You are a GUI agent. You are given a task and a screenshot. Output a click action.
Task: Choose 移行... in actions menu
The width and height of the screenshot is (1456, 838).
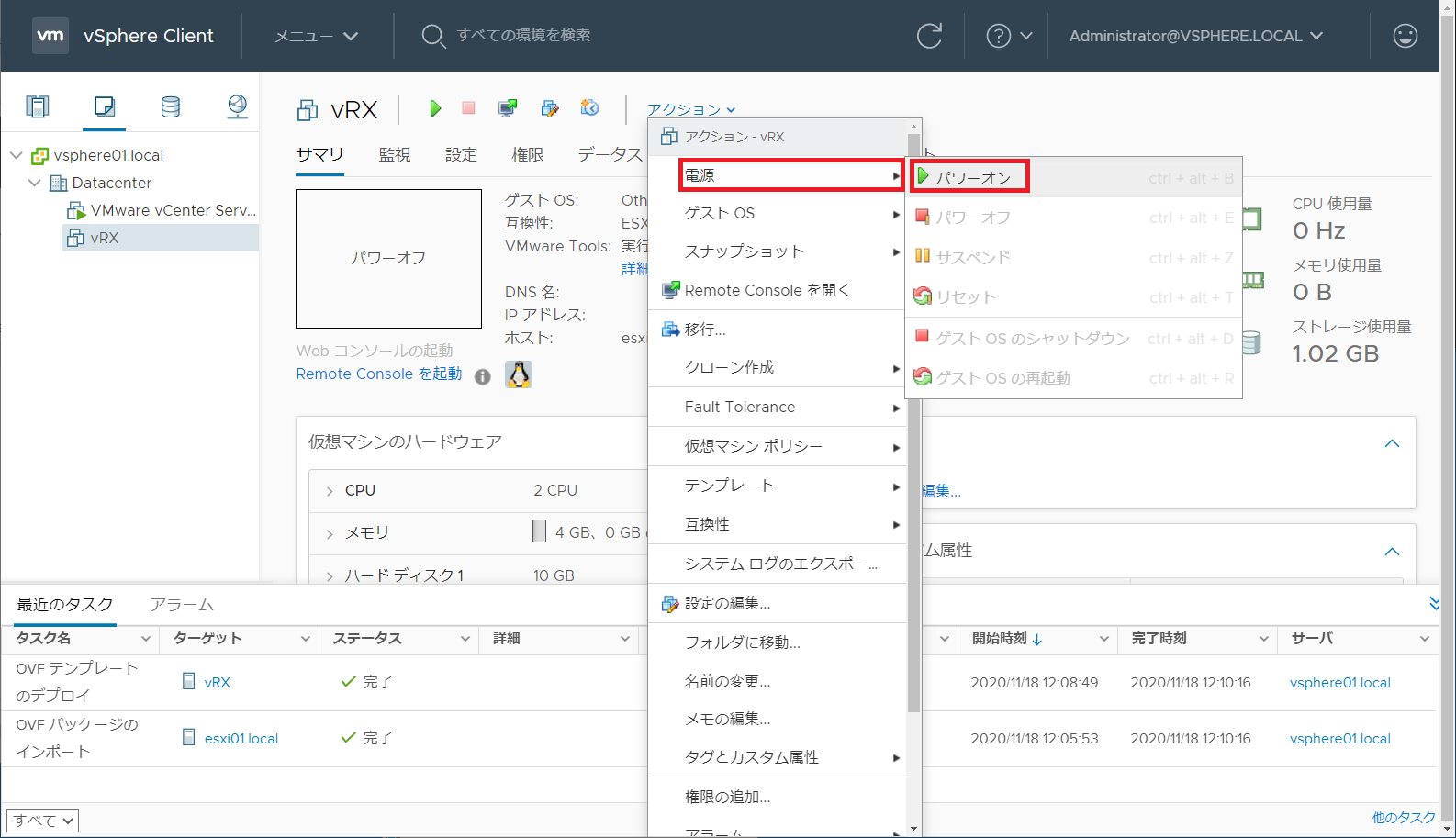pyautogui.click(x=778, y=330)
